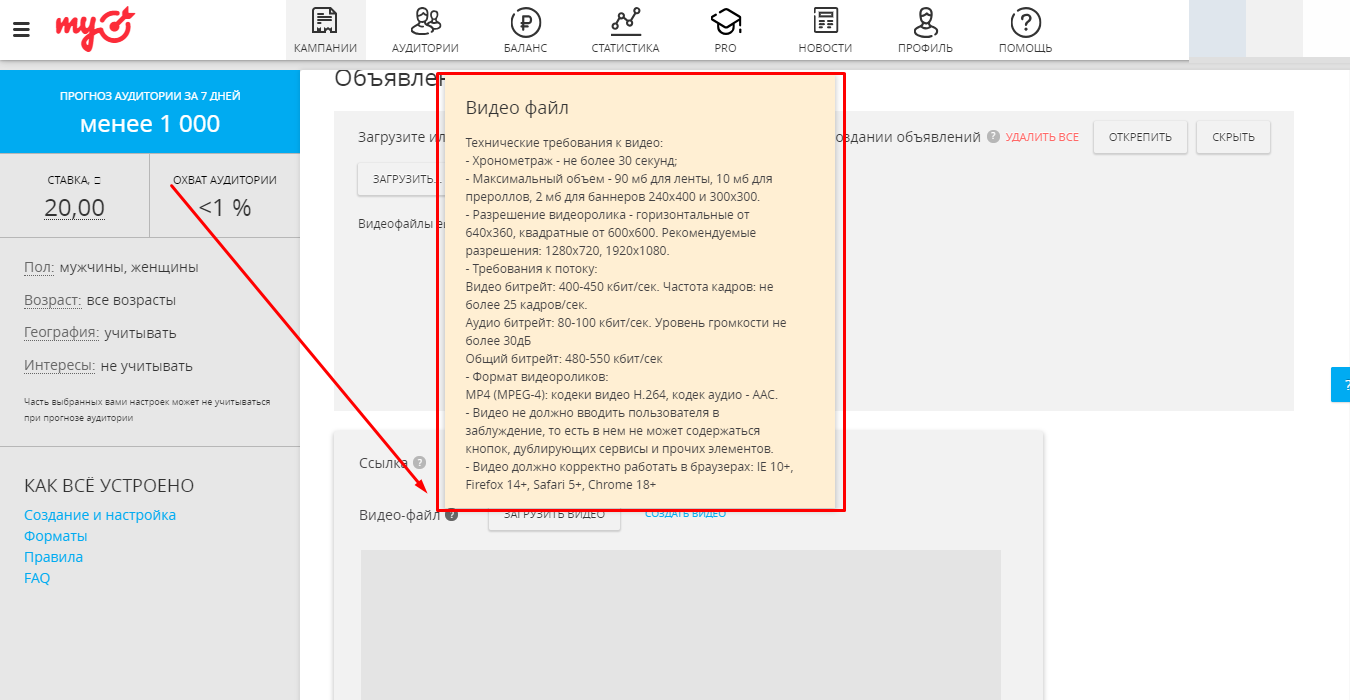Open the Помощь question mark icon
Viewport: 1350px width, 700px height.
point(1025,21)
